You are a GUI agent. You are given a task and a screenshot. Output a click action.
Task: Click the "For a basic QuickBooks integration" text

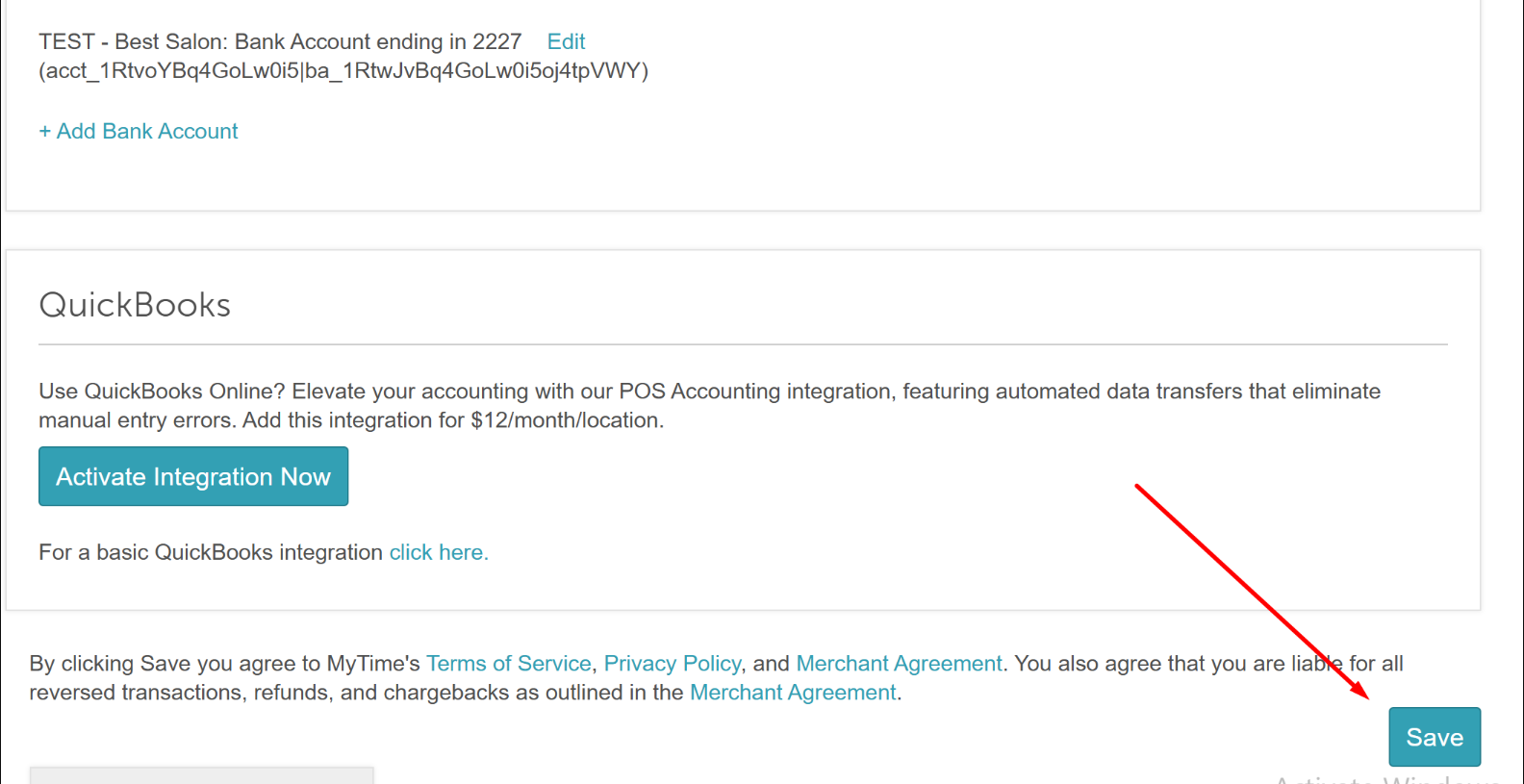click(211, 552)
